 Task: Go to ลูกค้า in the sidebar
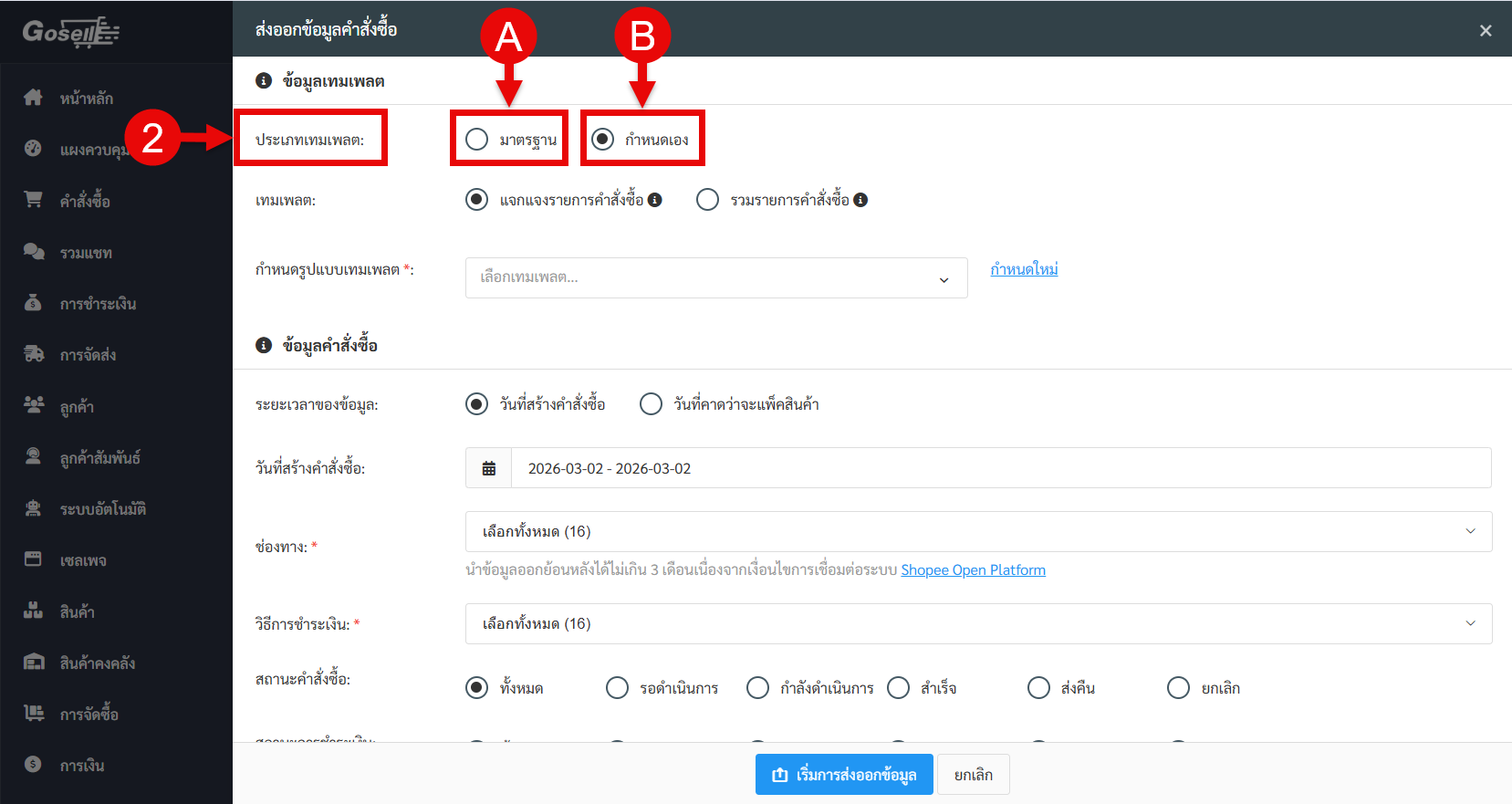point(77,407)
